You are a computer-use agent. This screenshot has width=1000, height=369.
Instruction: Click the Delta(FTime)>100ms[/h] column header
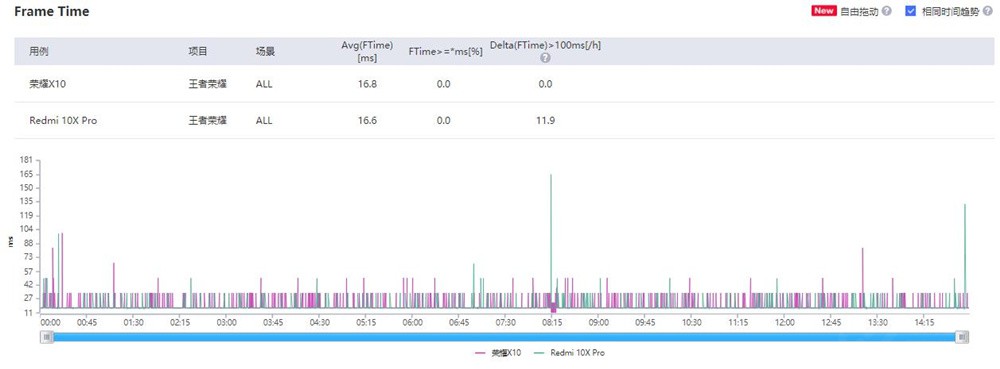(545, 45)
